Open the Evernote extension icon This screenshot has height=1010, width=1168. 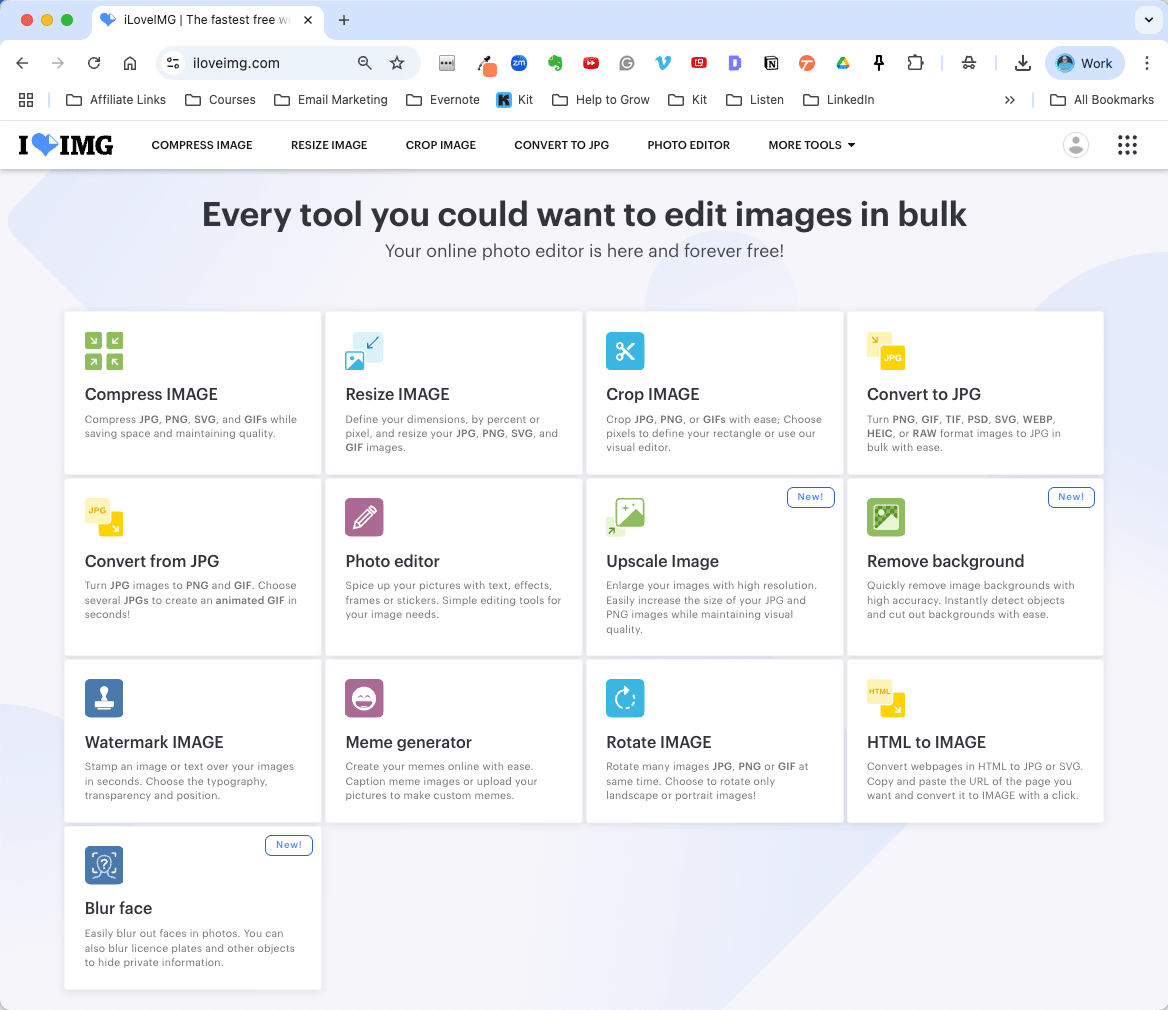[555, 63]
